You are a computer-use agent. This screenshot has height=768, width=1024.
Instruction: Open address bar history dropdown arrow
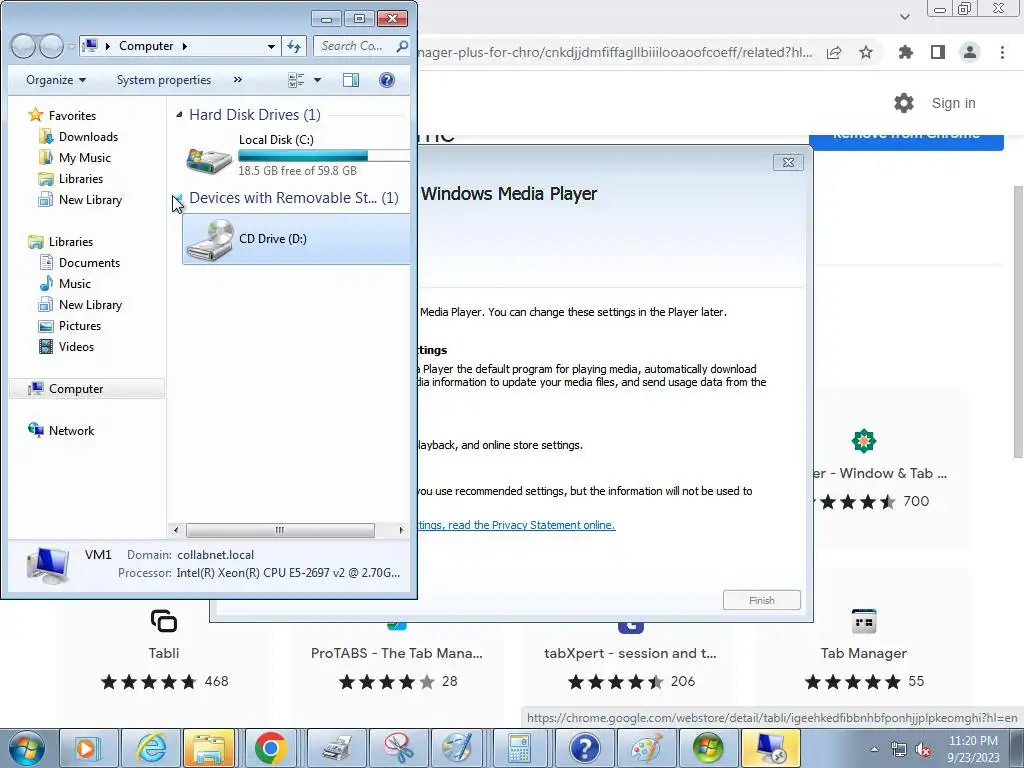(x=271, y=46)
